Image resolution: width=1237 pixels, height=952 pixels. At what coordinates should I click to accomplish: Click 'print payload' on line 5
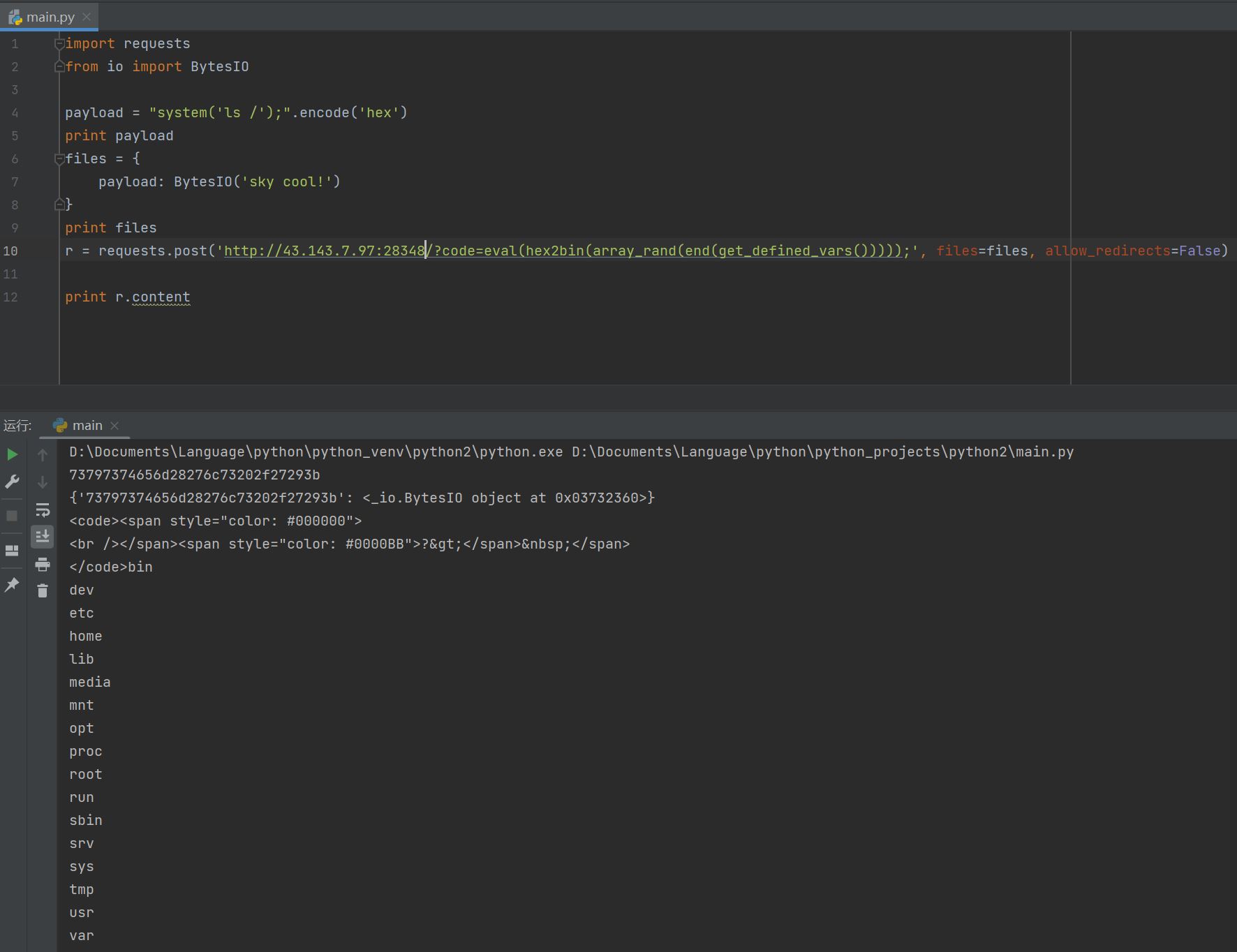click(x=119, y=135)
